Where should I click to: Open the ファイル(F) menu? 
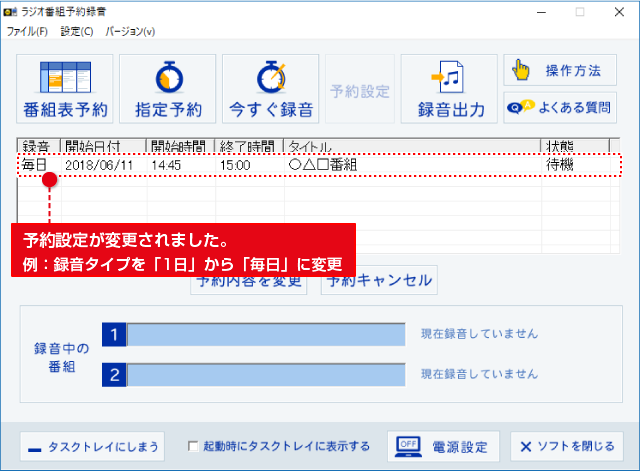point(27,31)
